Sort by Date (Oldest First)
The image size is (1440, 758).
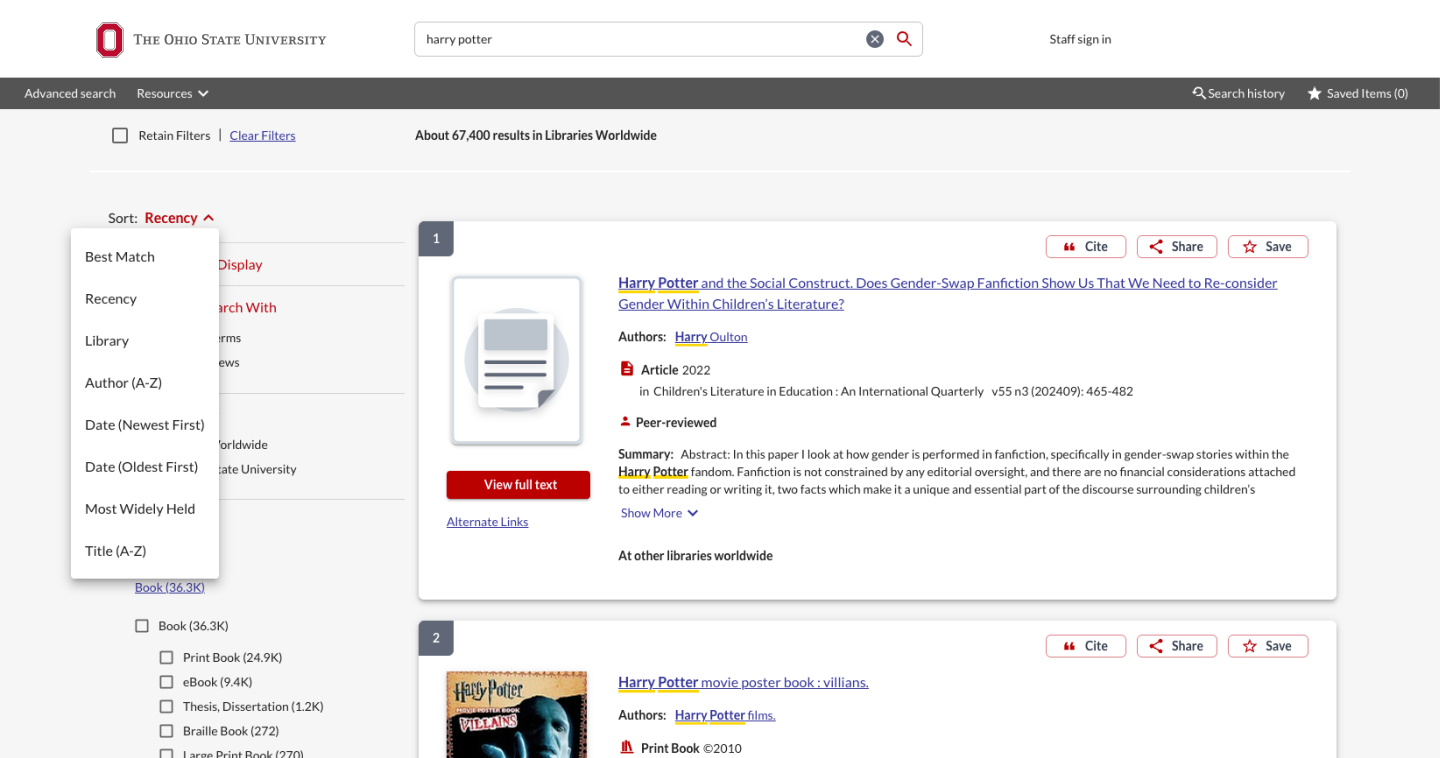click(x=145, y=467)
